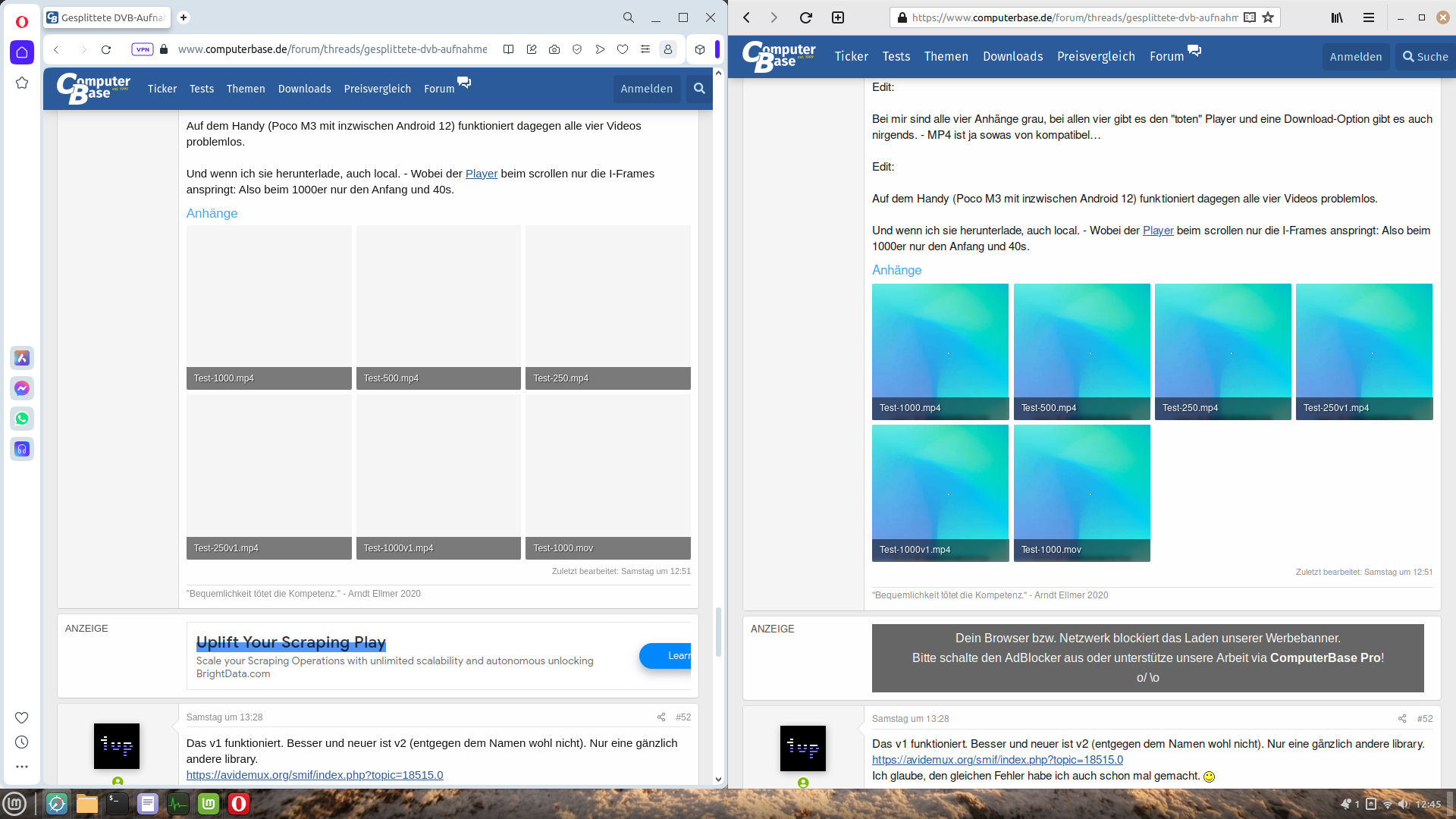Viewport: 1456px width, 819px height.
Task: Open Firefox hamburger application menu
Action: point(1369,17)
